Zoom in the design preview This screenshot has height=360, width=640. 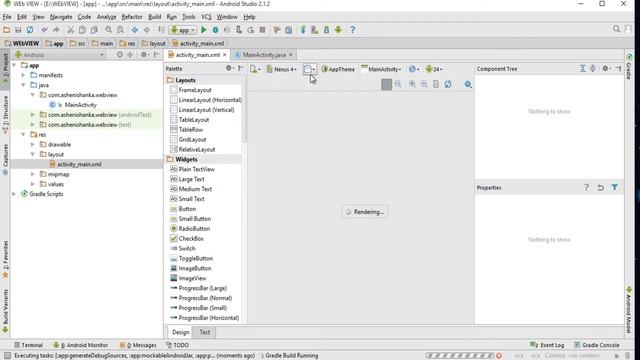click(412, 84)
